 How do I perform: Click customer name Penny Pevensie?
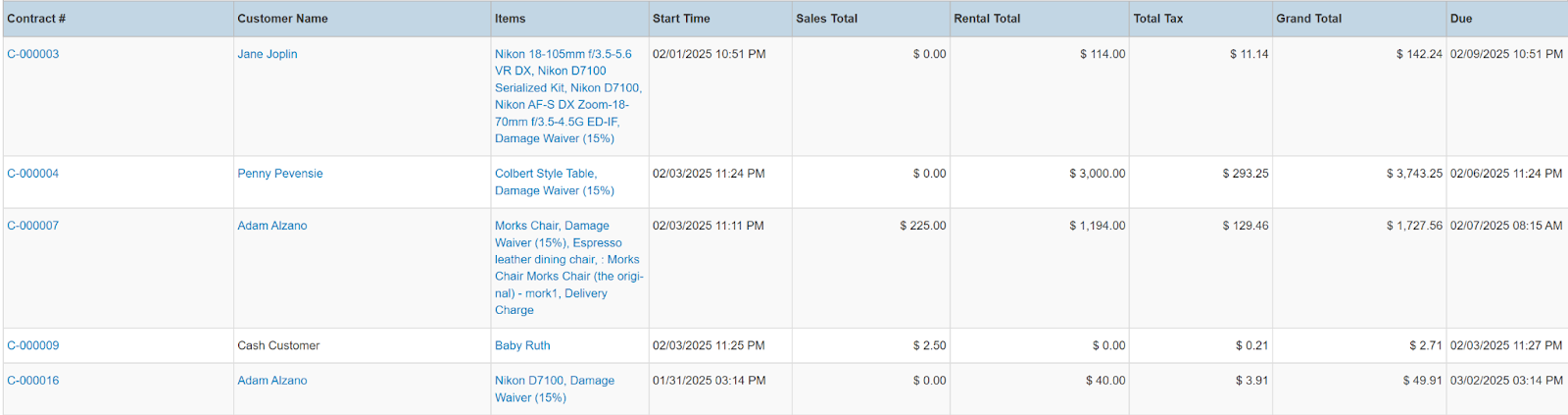pos(280,174)
